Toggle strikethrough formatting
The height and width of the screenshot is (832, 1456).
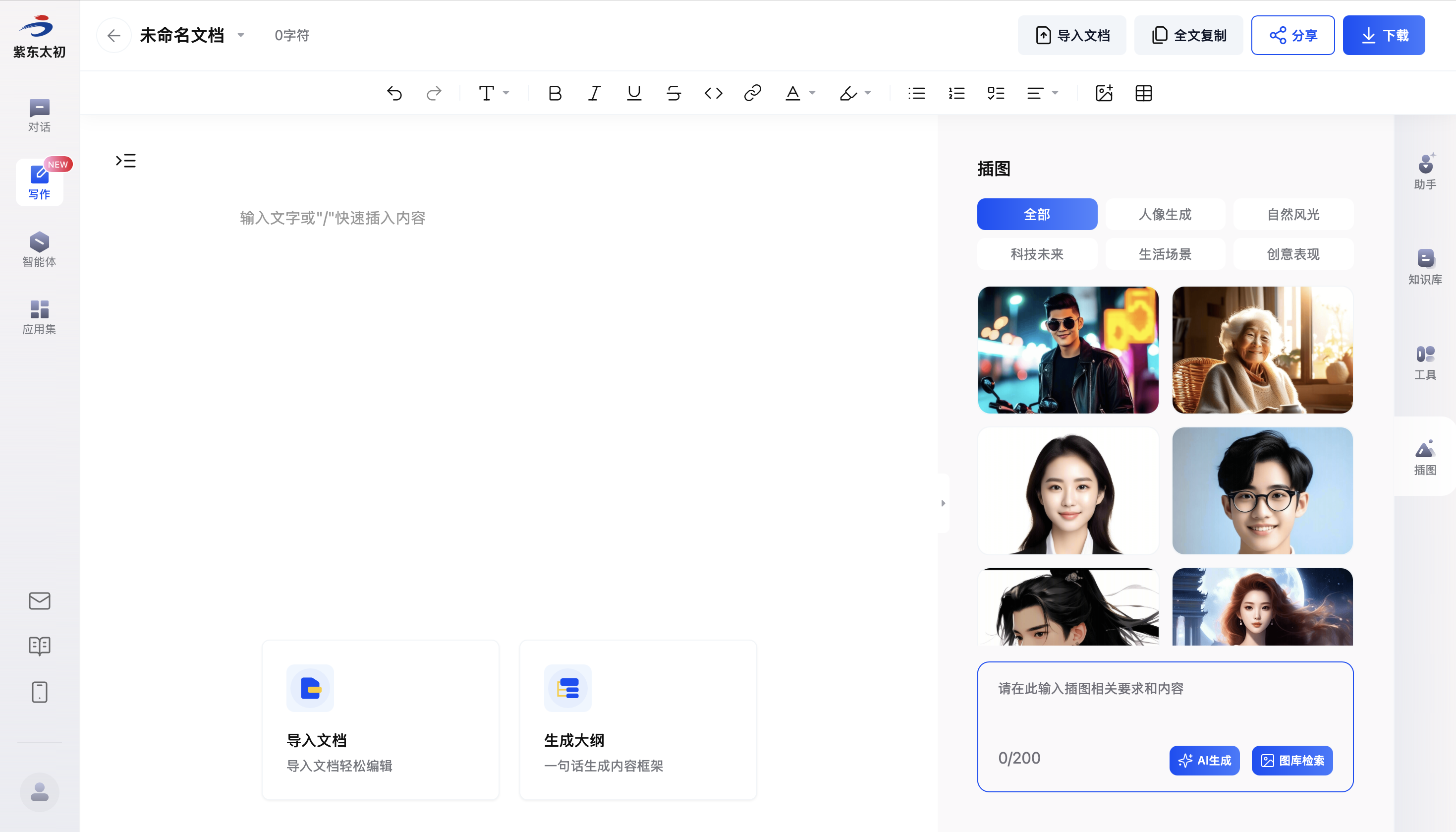[673, 93]
